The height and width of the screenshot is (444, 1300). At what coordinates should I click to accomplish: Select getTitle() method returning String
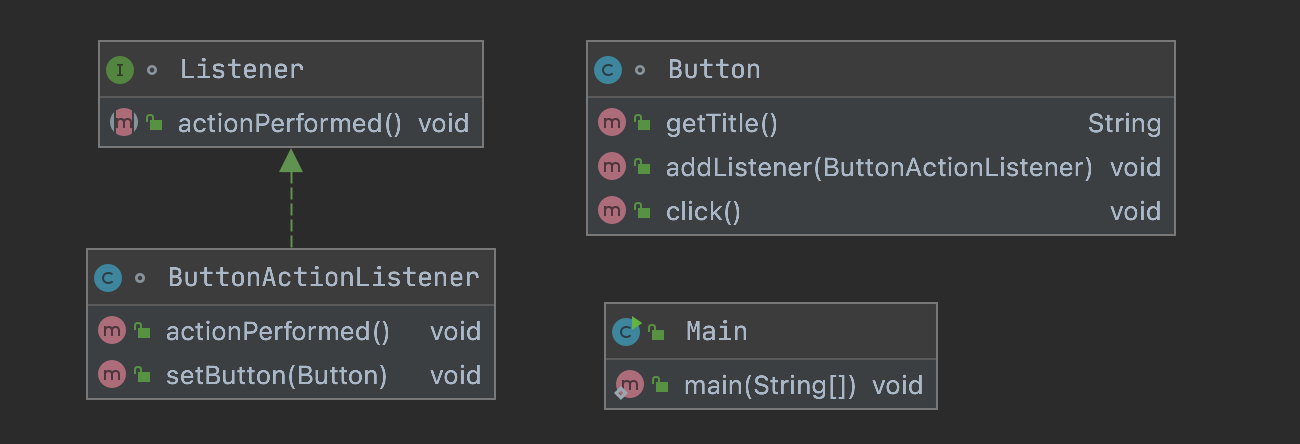pyautogui.click(x=880, y=123)
